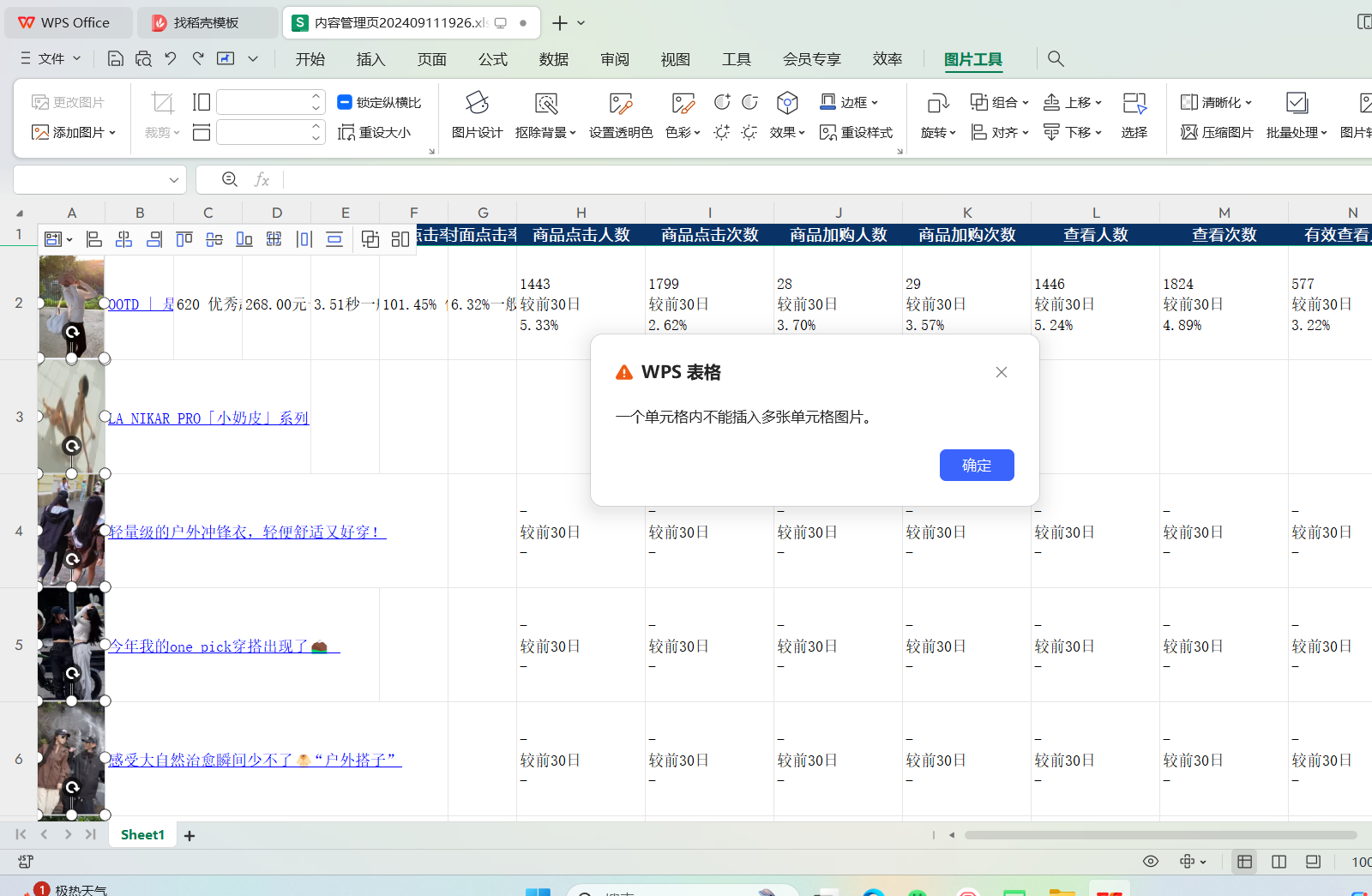
Task: Open the LA NIKAR PRO 小奶皮 hyperlink
Action: click(x=208, y=418)
